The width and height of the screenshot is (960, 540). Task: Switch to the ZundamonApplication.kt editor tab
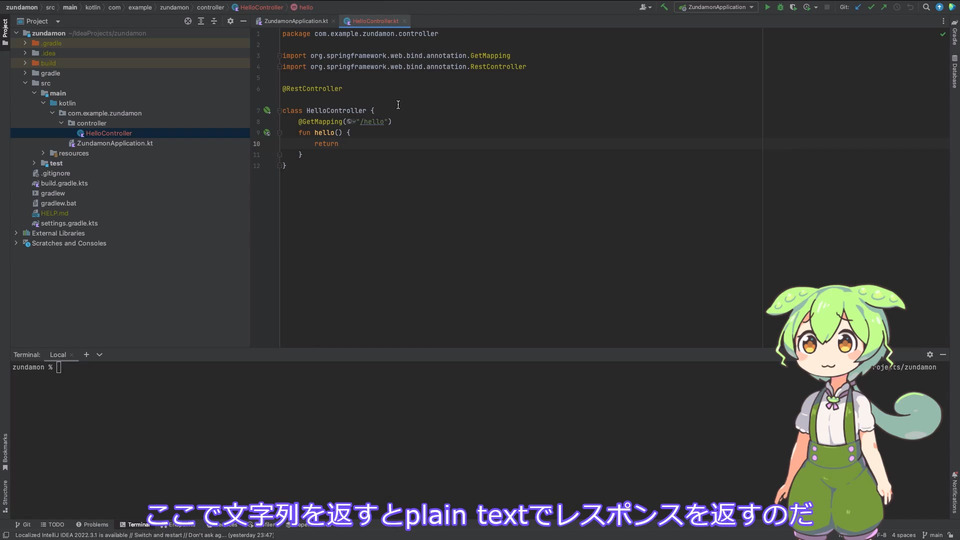[x=295, y=21]
